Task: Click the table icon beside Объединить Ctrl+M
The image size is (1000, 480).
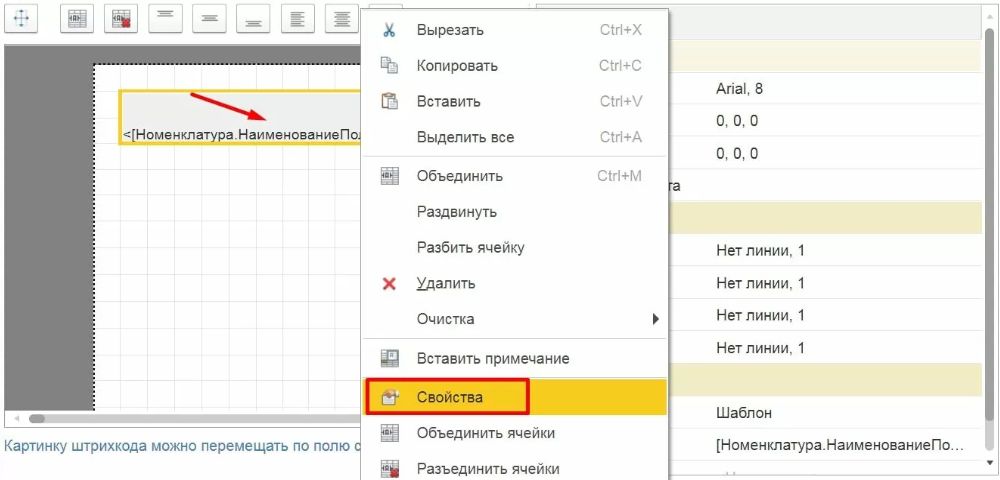Action: pos(389,176)
